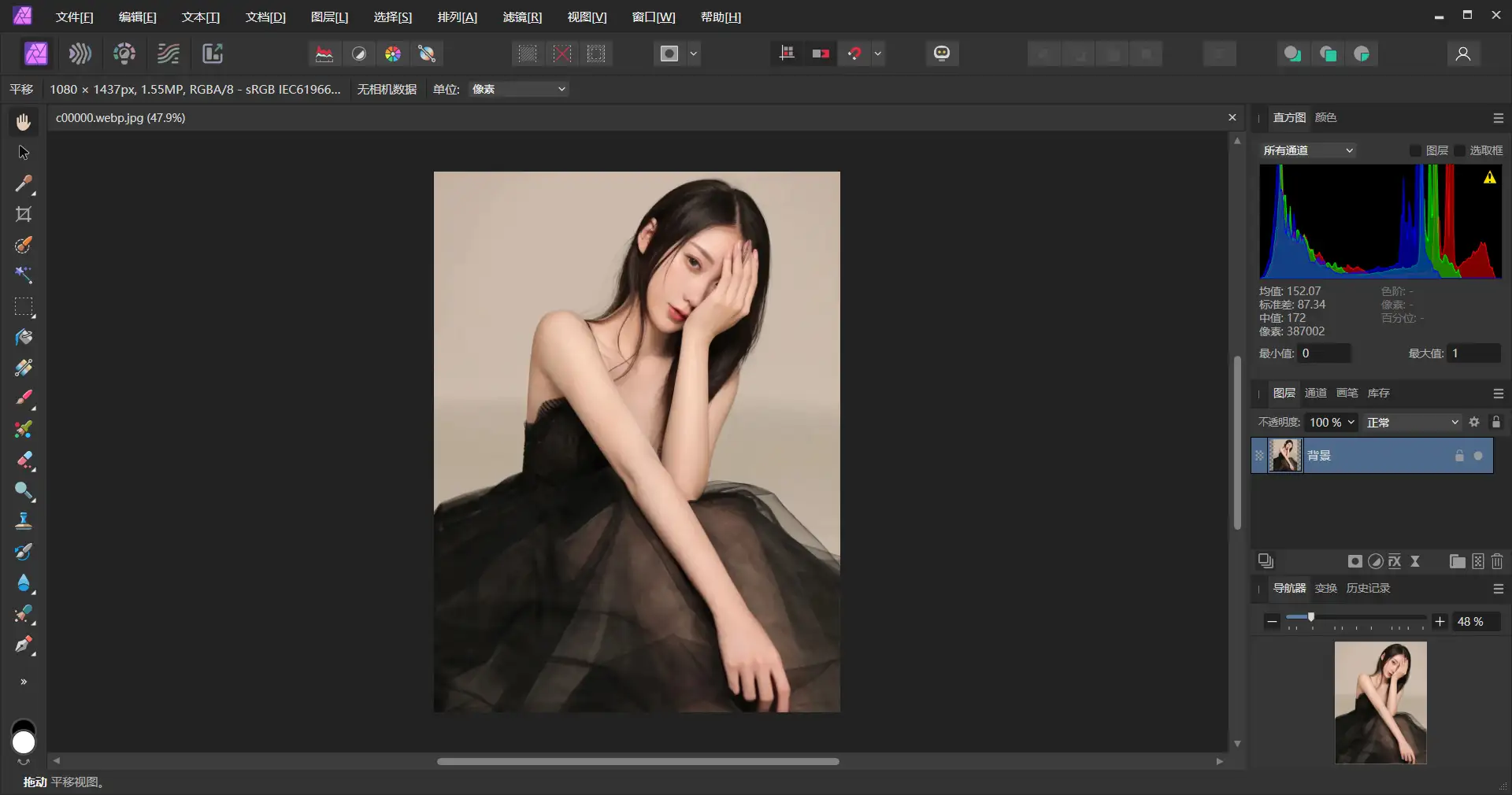Select the Flood Select tool
Screen dimensions: 1512x795
(x=23, y=276)
